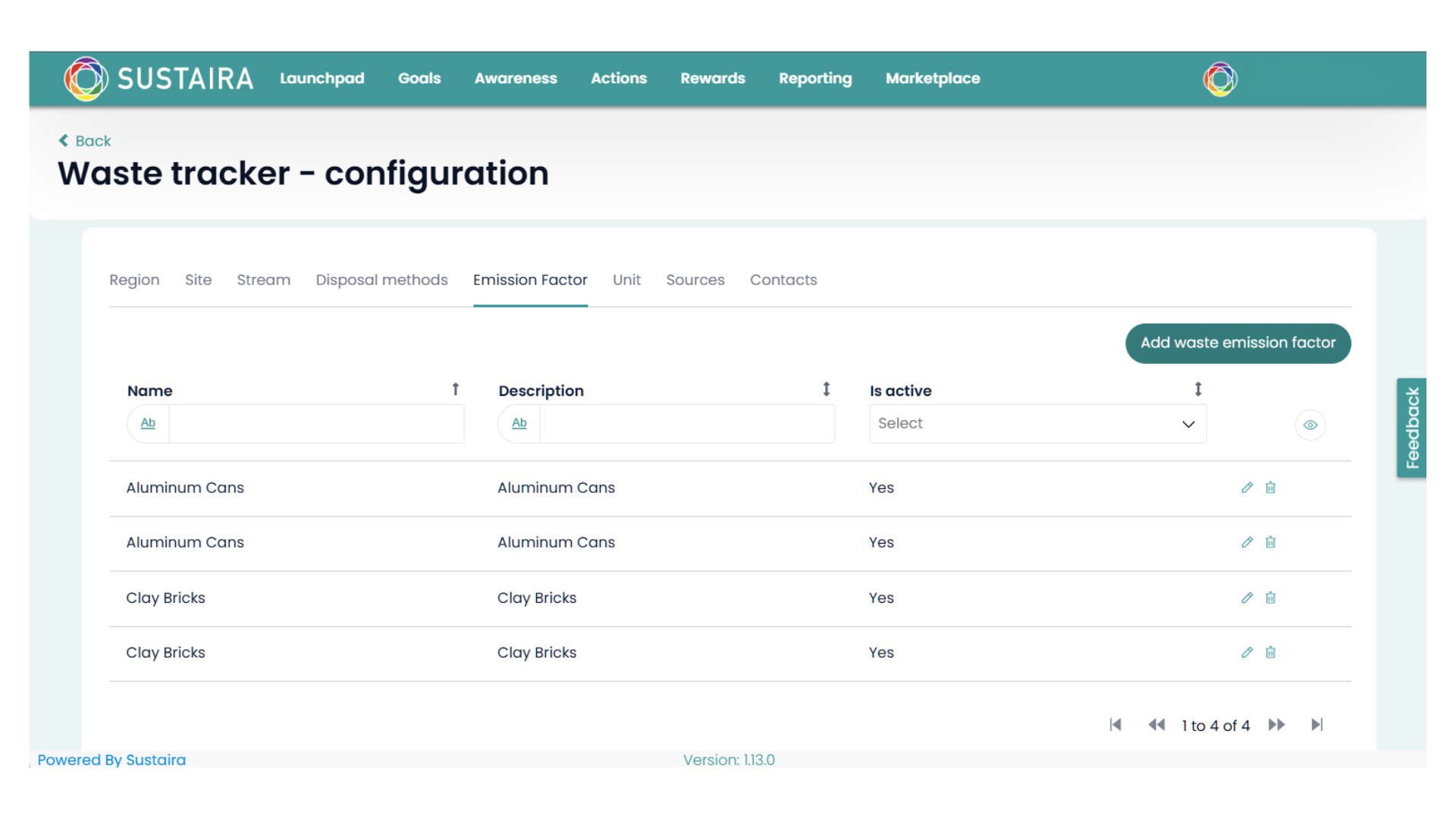The image size is (1456, 819).
Task: Expand the Ab filter option under Name
Action: tap(147, 423)
